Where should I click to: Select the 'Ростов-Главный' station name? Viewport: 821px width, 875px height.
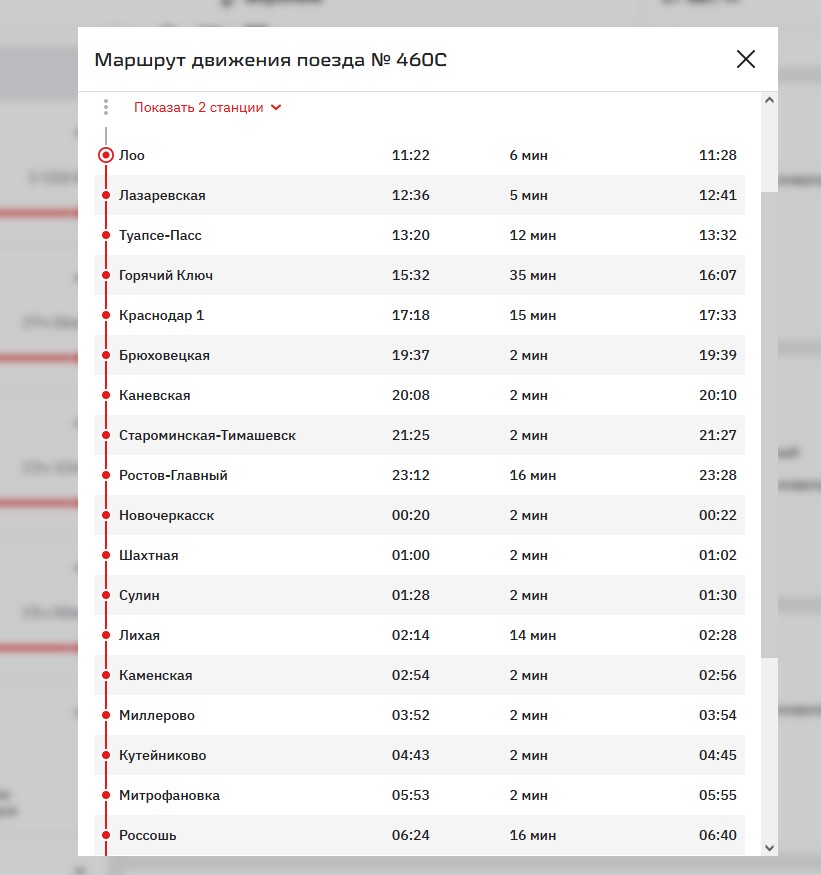[x=174, y=475]
